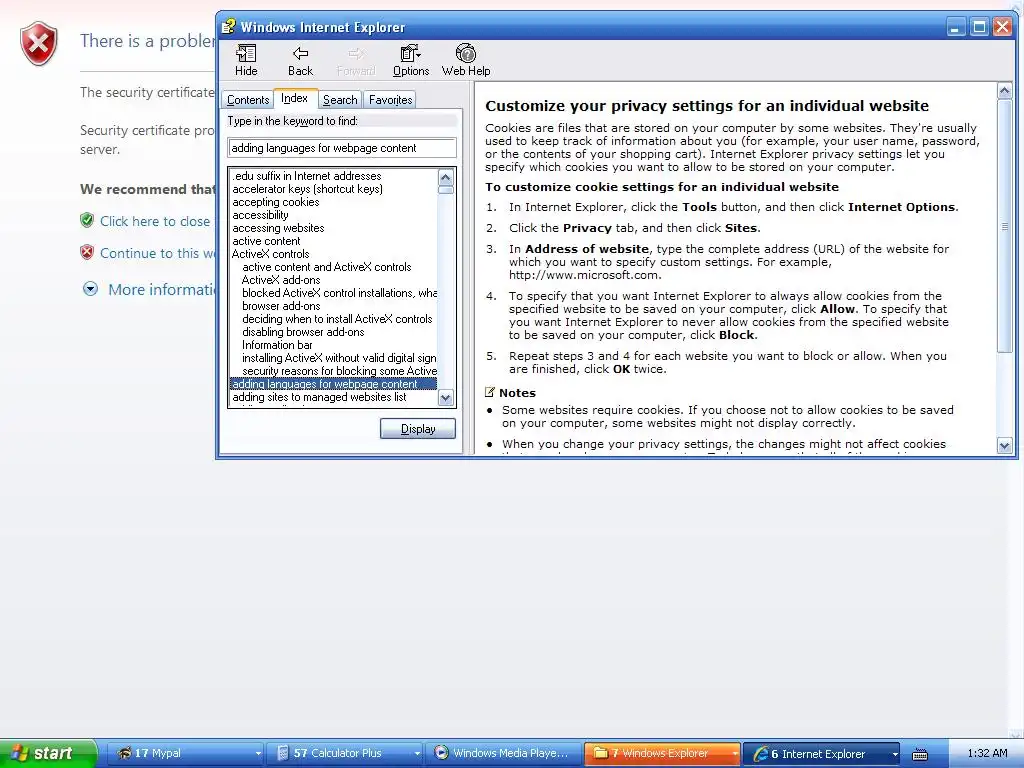Select 'adding sites to managed websites list'
This screenshot has height=768, width=1024.
click(319, 397)
